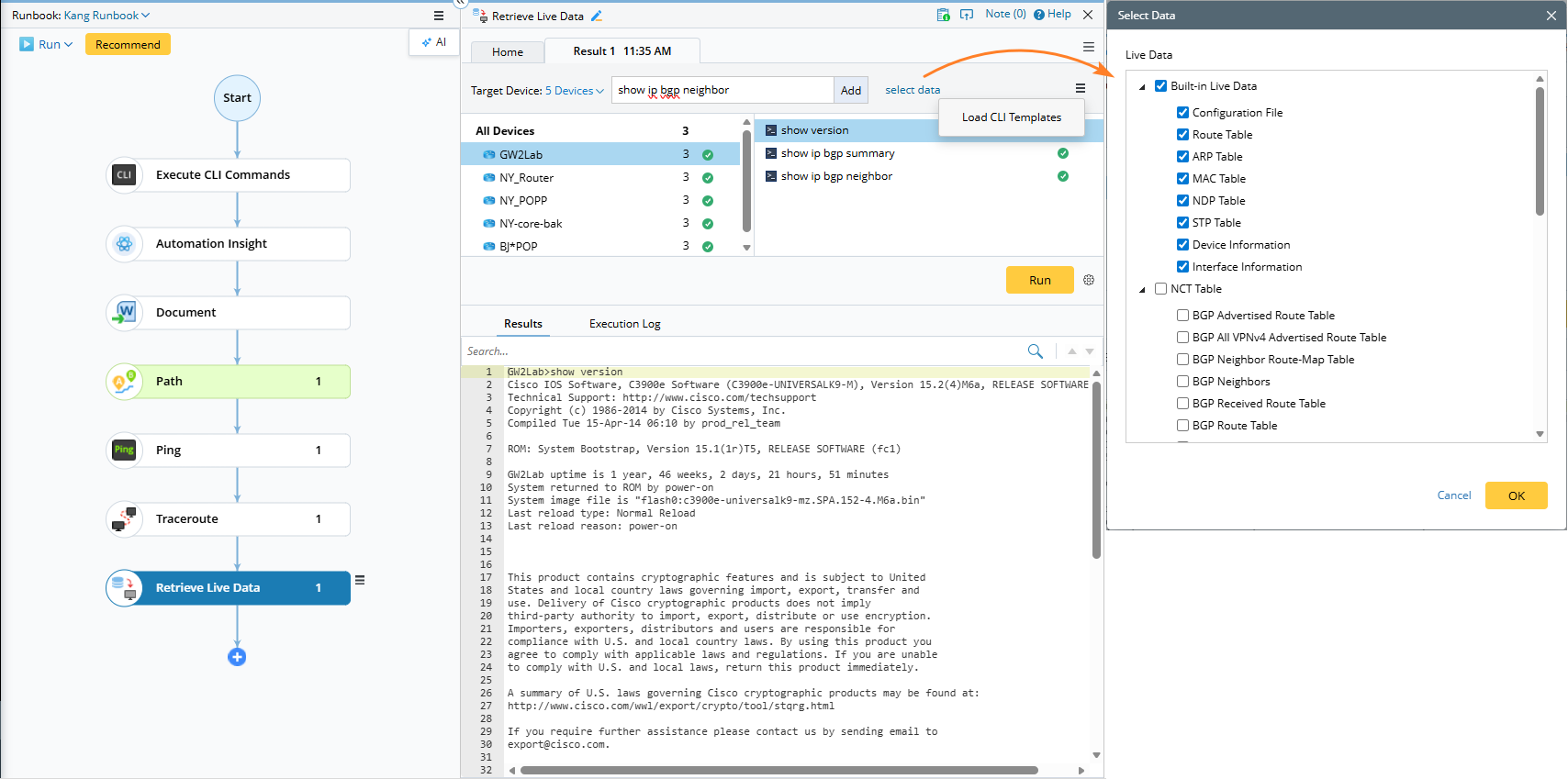Enable the BGP Neighbors checkbox

(1182, 382)
